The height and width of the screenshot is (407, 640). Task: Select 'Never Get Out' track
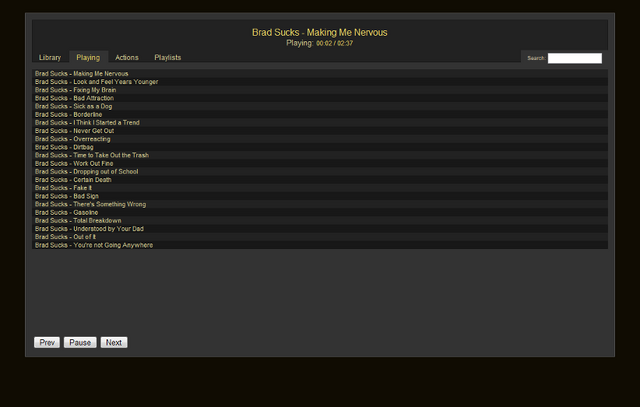pyautogui.click(x=320, y=131)
